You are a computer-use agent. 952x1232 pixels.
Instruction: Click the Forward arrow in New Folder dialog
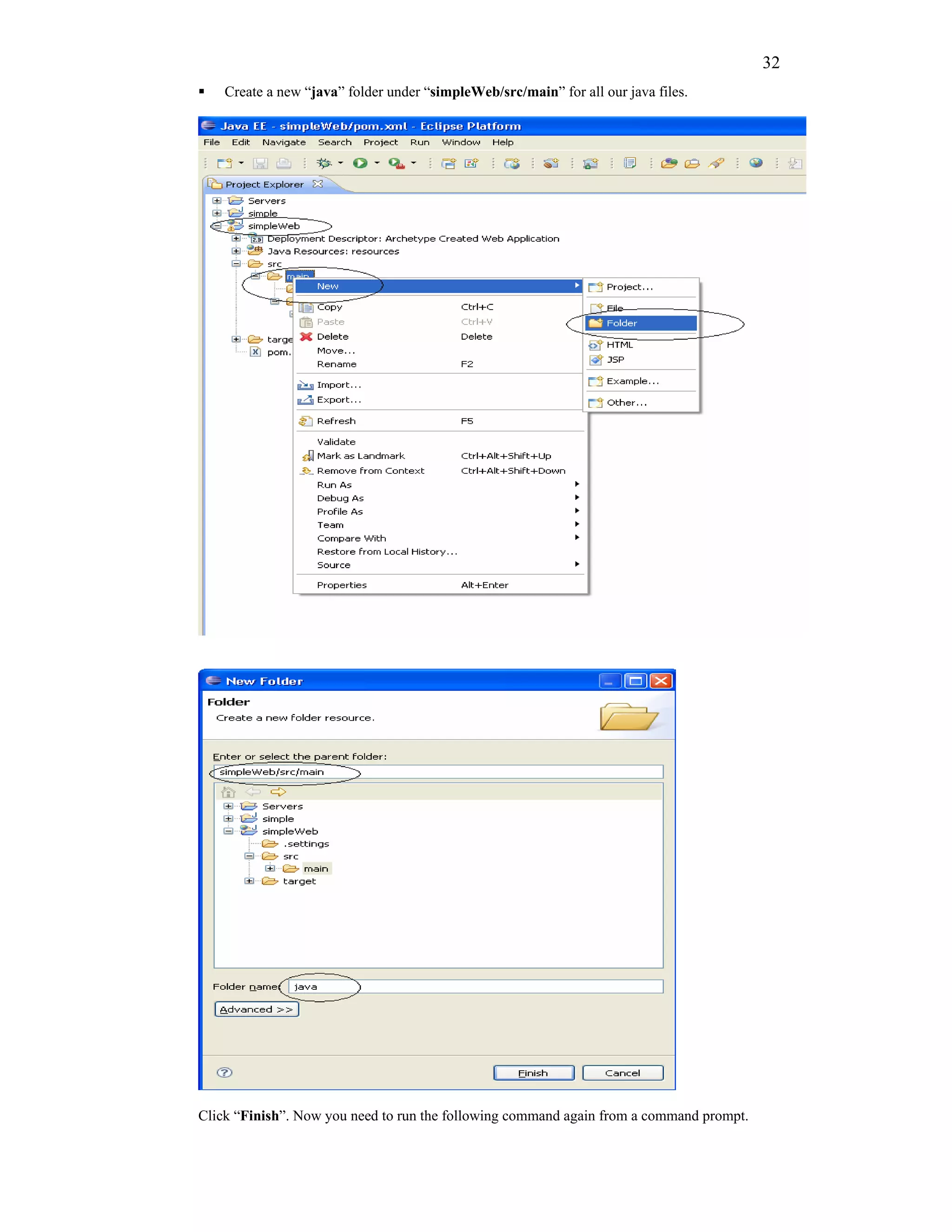click(278, 792)
